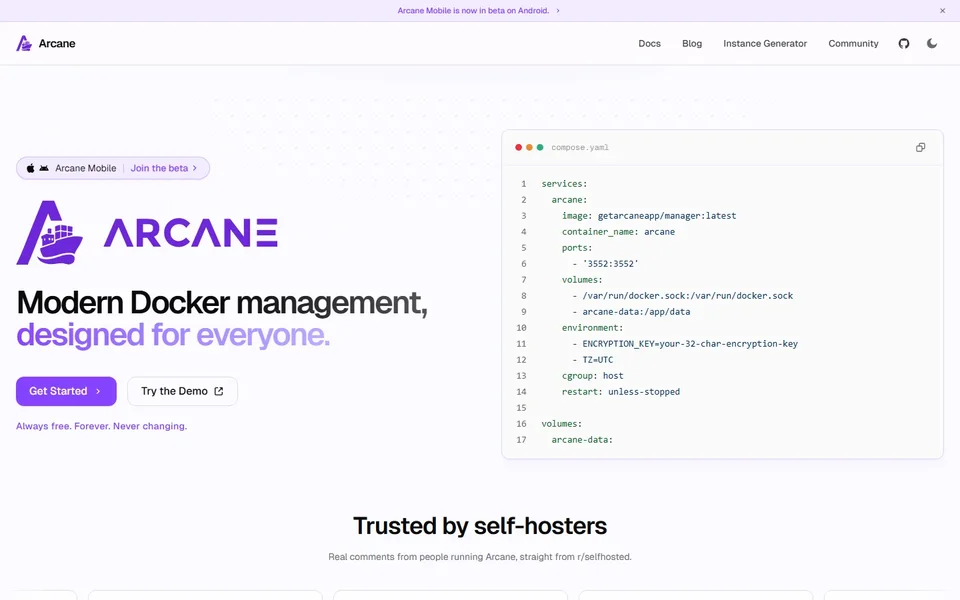Follow the Join the beta link
Viewport: 960px width, 600px height.
point(163,168)
